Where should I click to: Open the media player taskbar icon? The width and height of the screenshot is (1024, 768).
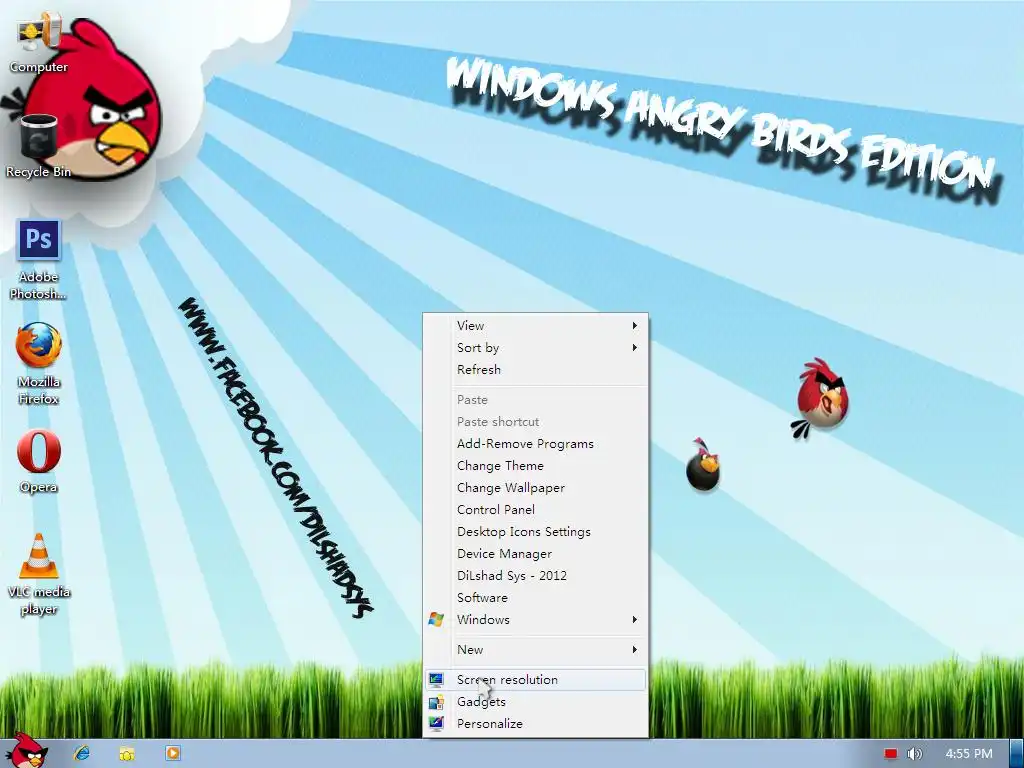coord(172,753)
